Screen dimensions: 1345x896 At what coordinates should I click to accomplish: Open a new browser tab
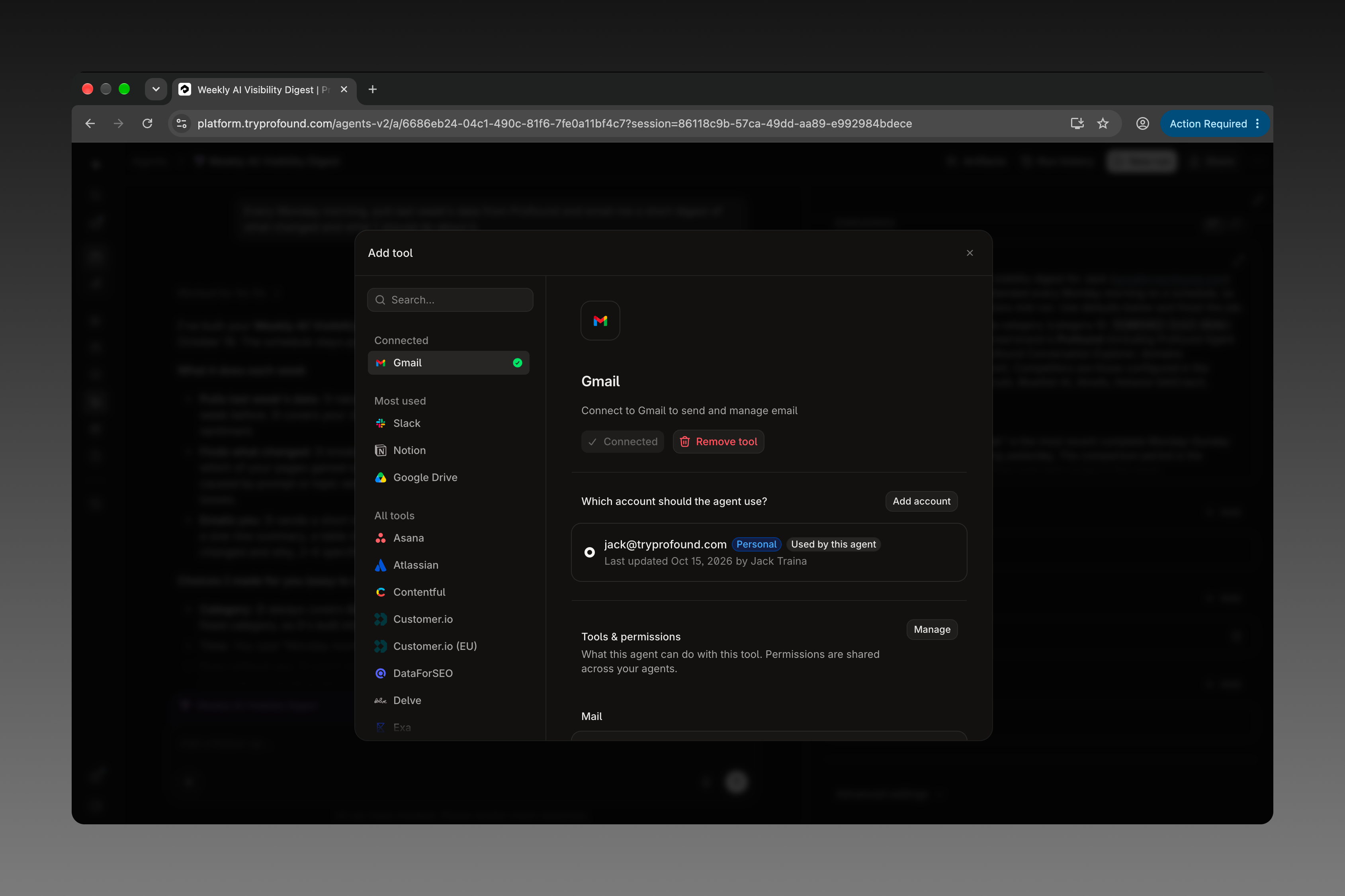pyautogui.click(x=373, y=89)
